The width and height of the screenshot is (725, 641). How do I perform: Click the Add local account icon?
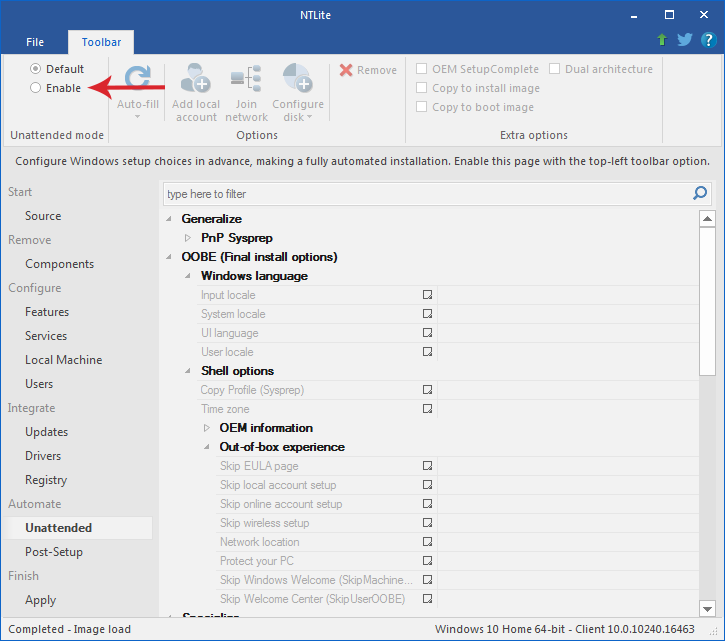click(196, 78)
